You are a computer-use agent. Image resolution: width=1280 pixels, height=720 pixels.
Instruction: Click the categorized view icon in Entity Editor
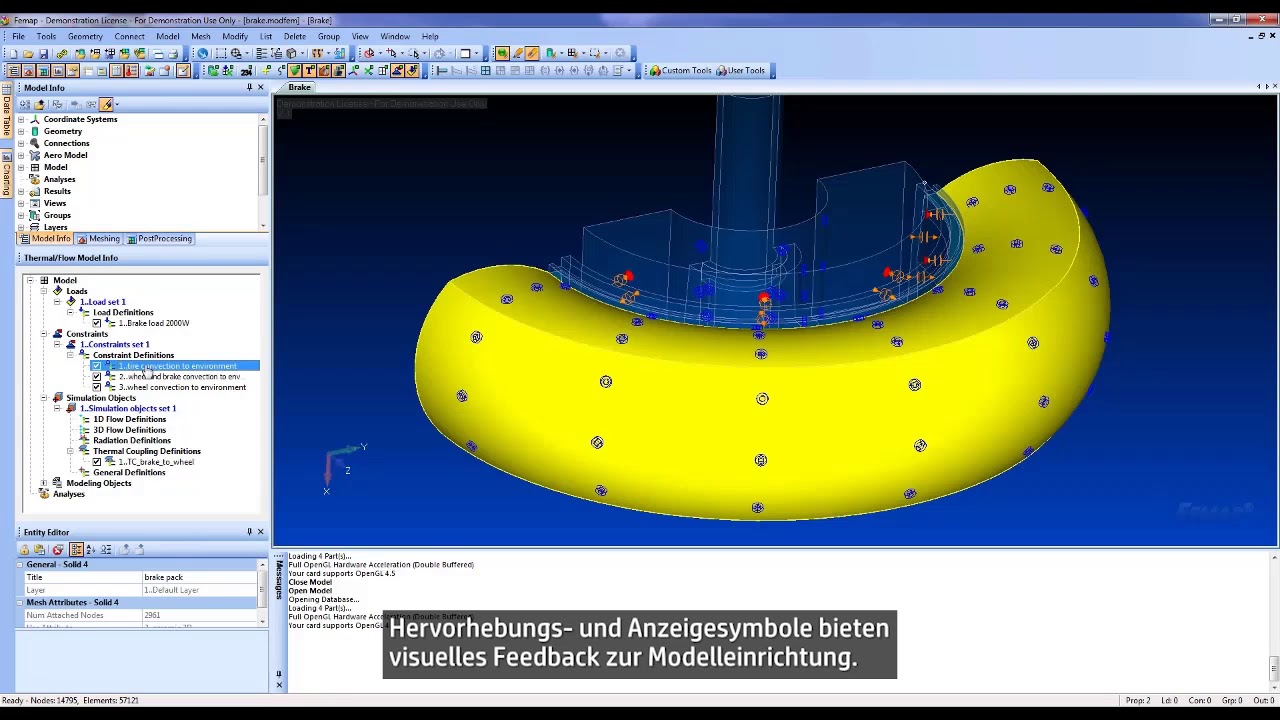(x=76, y=549)
